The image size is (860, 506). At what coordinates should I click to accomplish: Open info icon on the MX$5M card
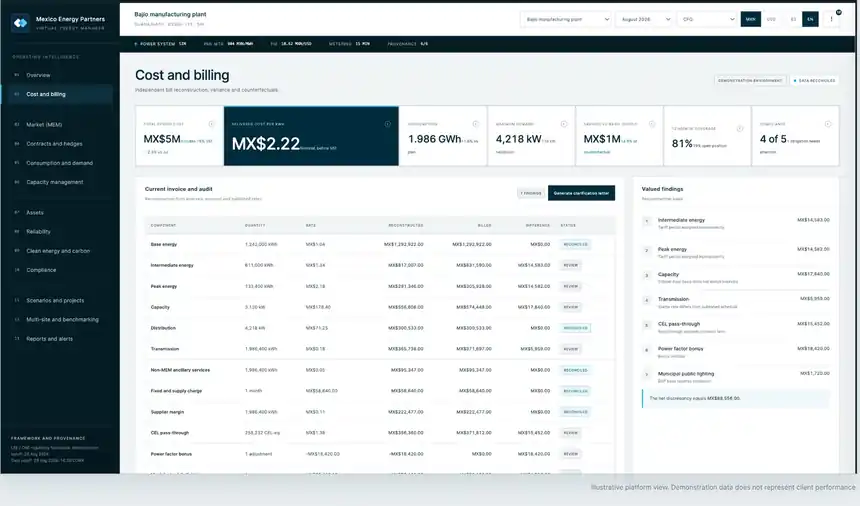pyautogui.click(x=212, y=124)
